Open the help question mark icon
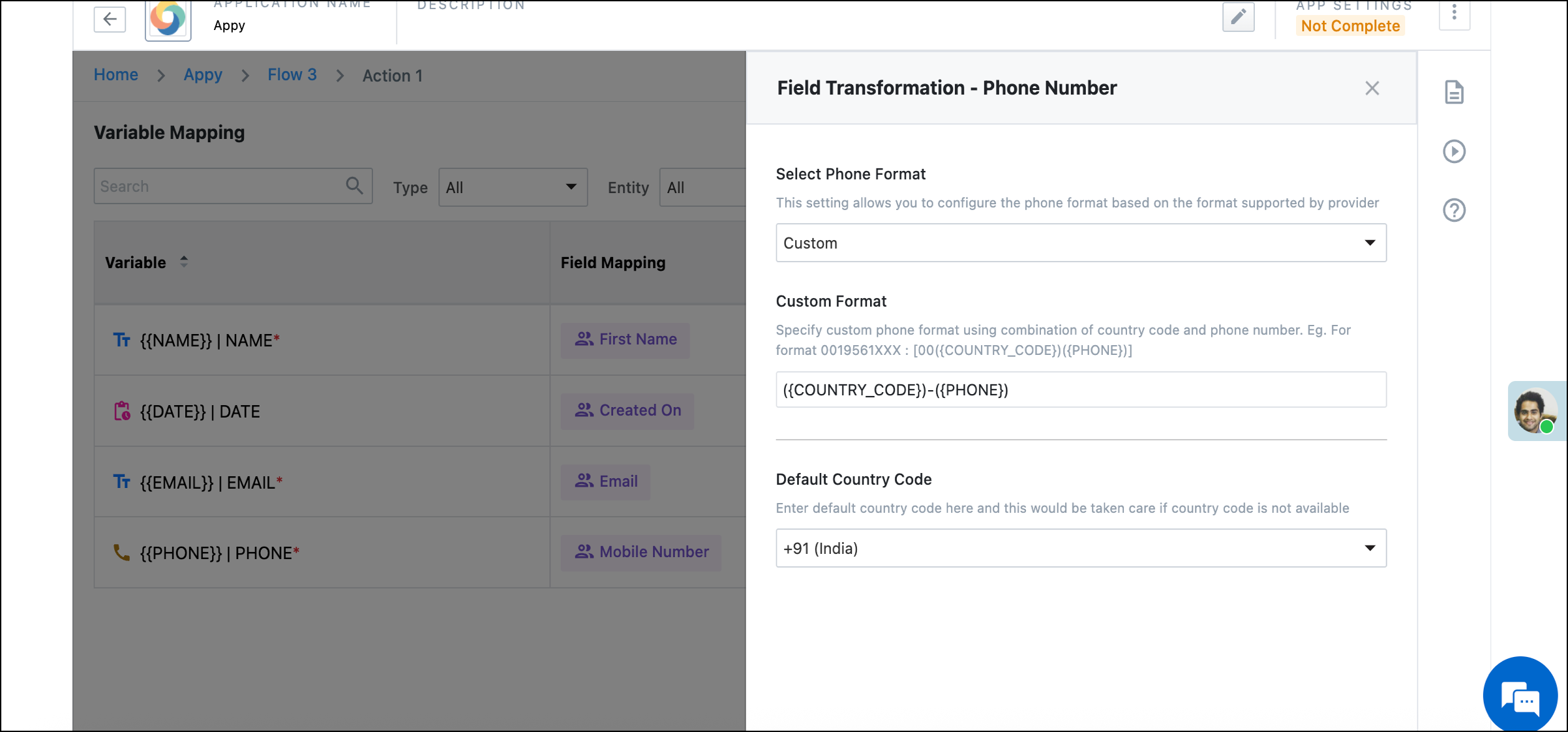 tap(1454, 210)
